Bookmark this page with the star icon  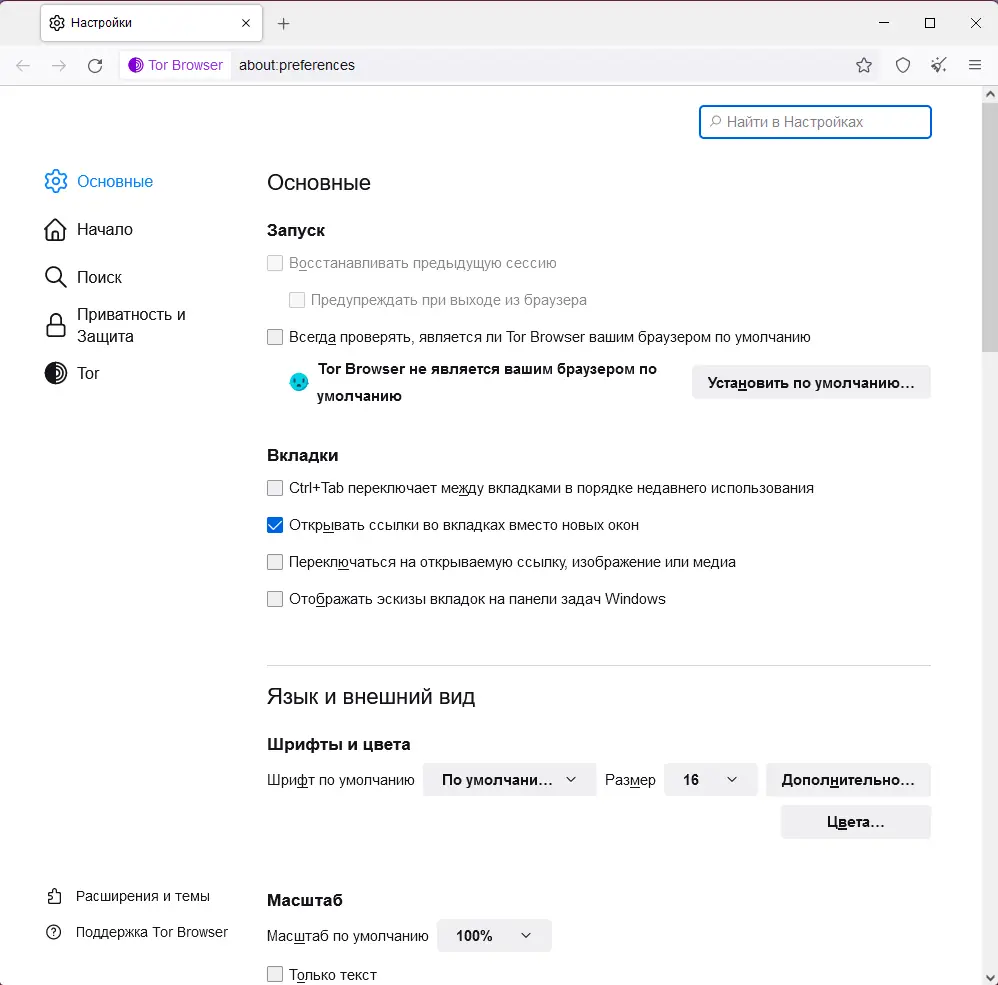pos(864,66)
